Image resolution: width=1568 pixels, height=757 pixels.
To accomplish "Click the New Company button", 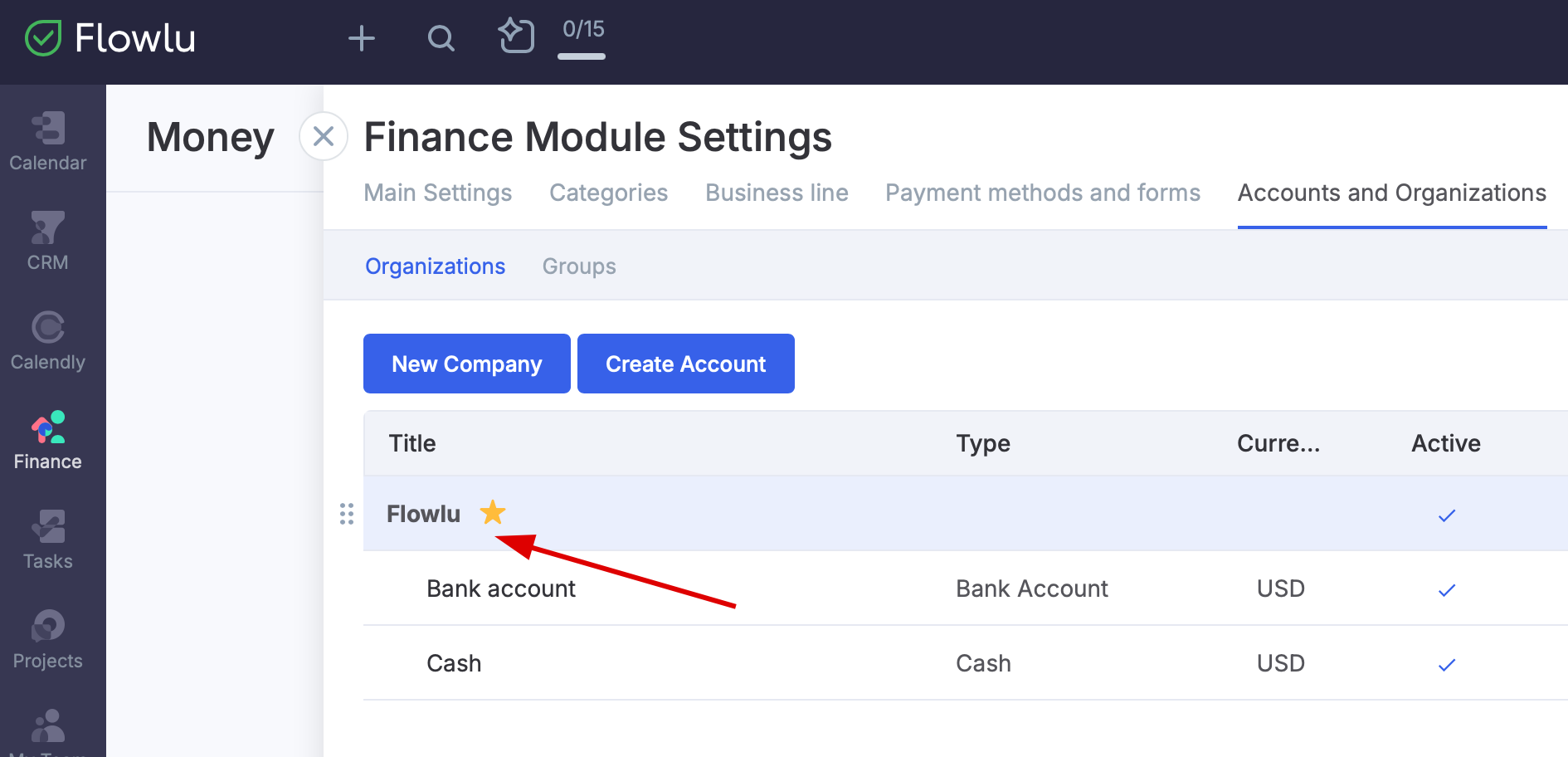I will point(466,364).
